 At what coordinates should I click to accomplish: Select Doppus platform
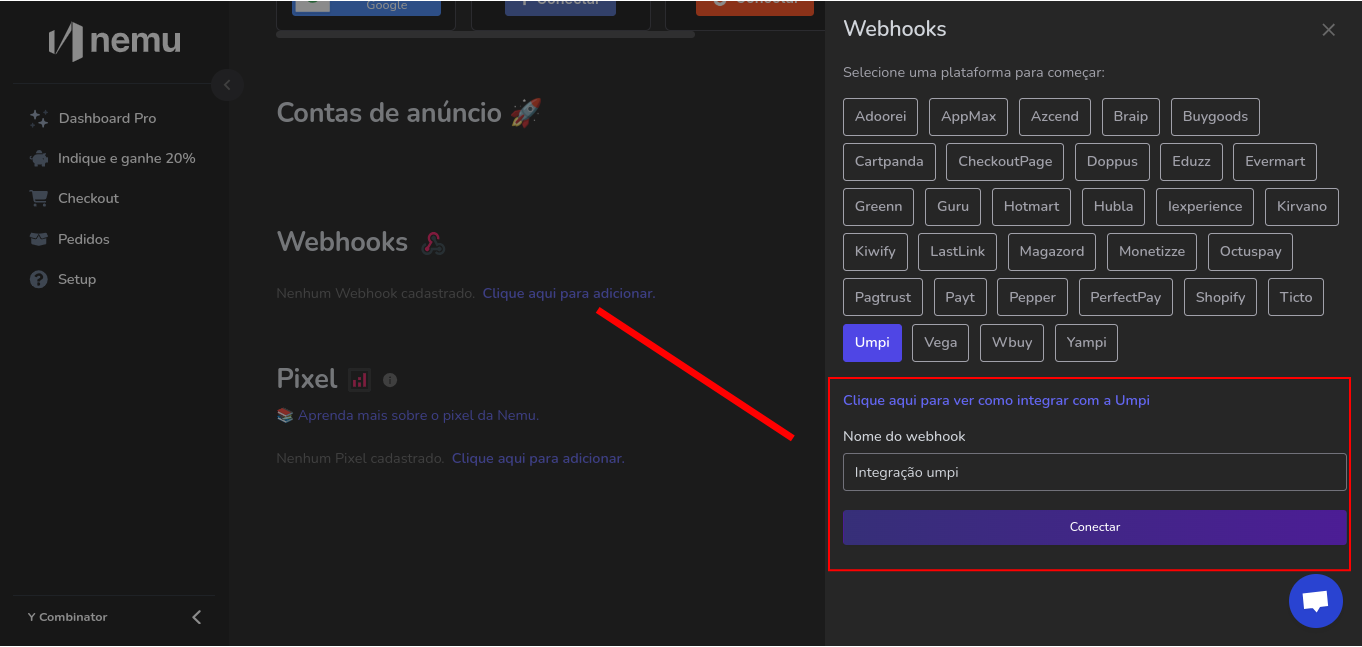1112,161
